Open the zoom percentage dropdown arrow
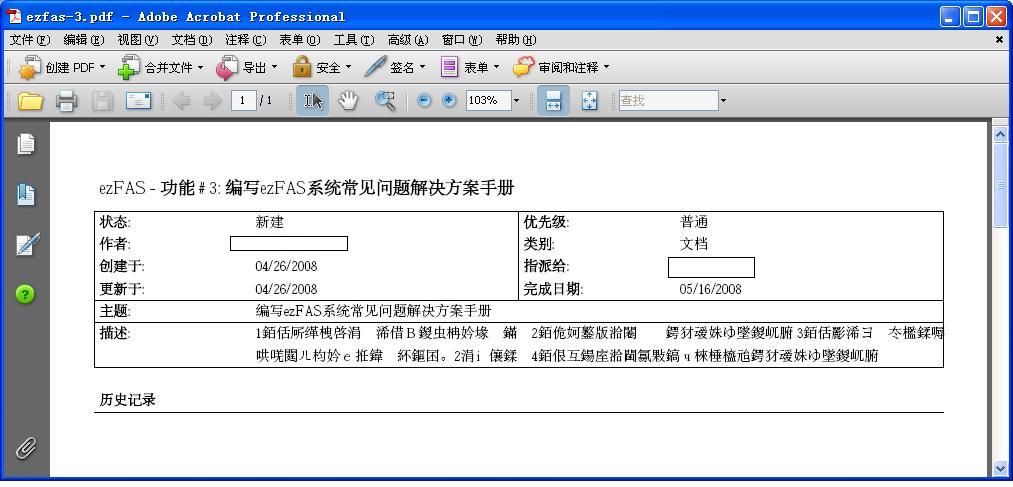Image resolution: width=1013 pixels, height=487 pixels. (516, 101)
